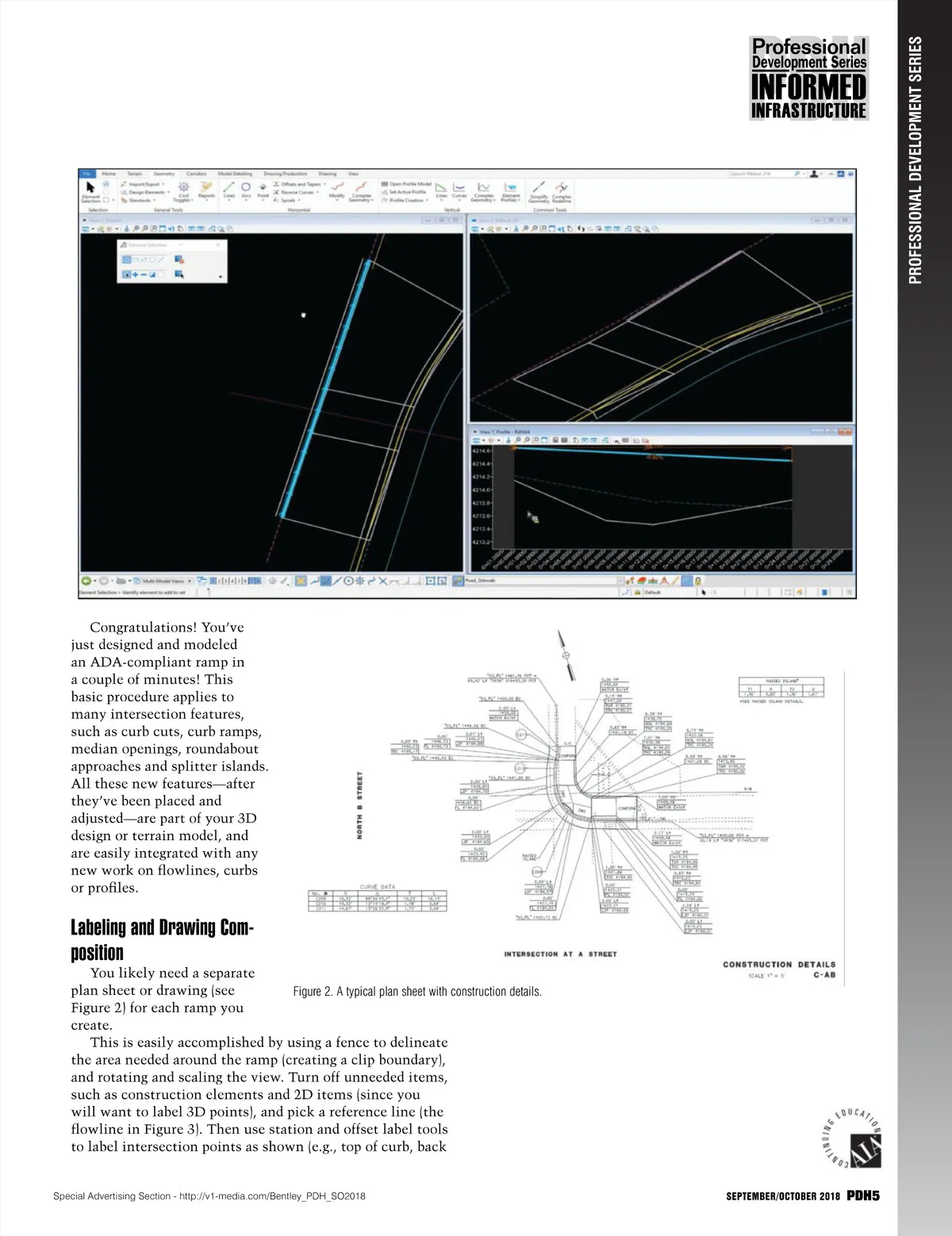The image size is (952, 1236).
Task: Click Set Active Profile button
Action: click(x=405, y=192)
